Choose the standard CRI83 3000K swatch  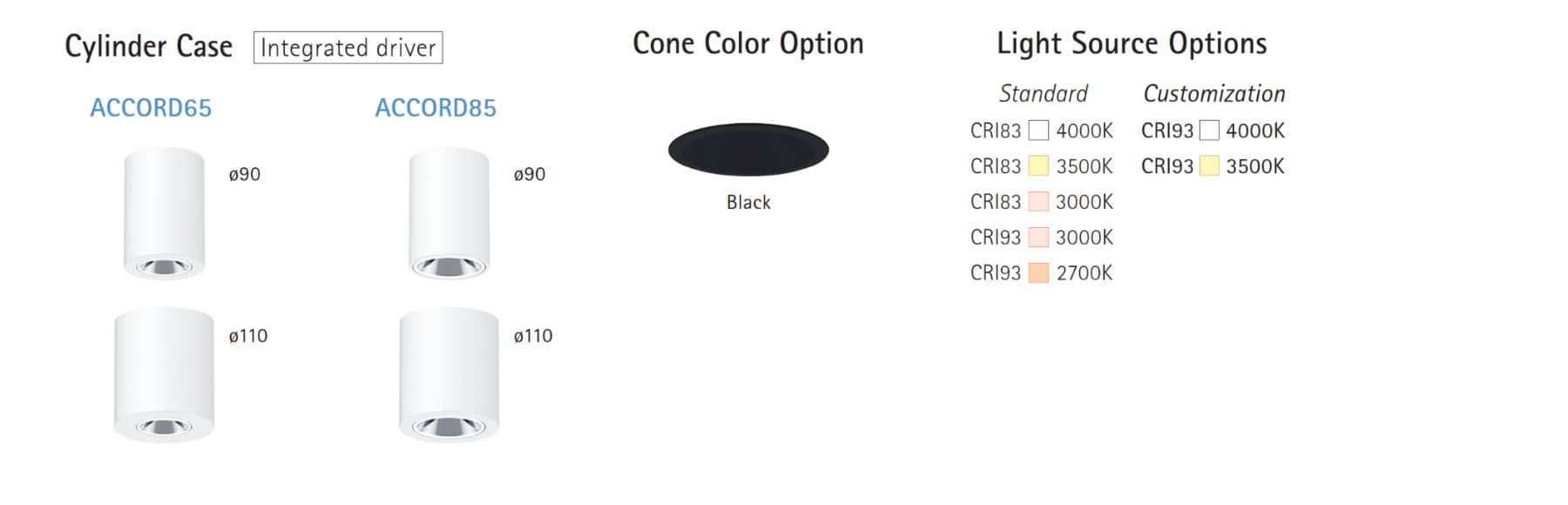click(1038, 202)
